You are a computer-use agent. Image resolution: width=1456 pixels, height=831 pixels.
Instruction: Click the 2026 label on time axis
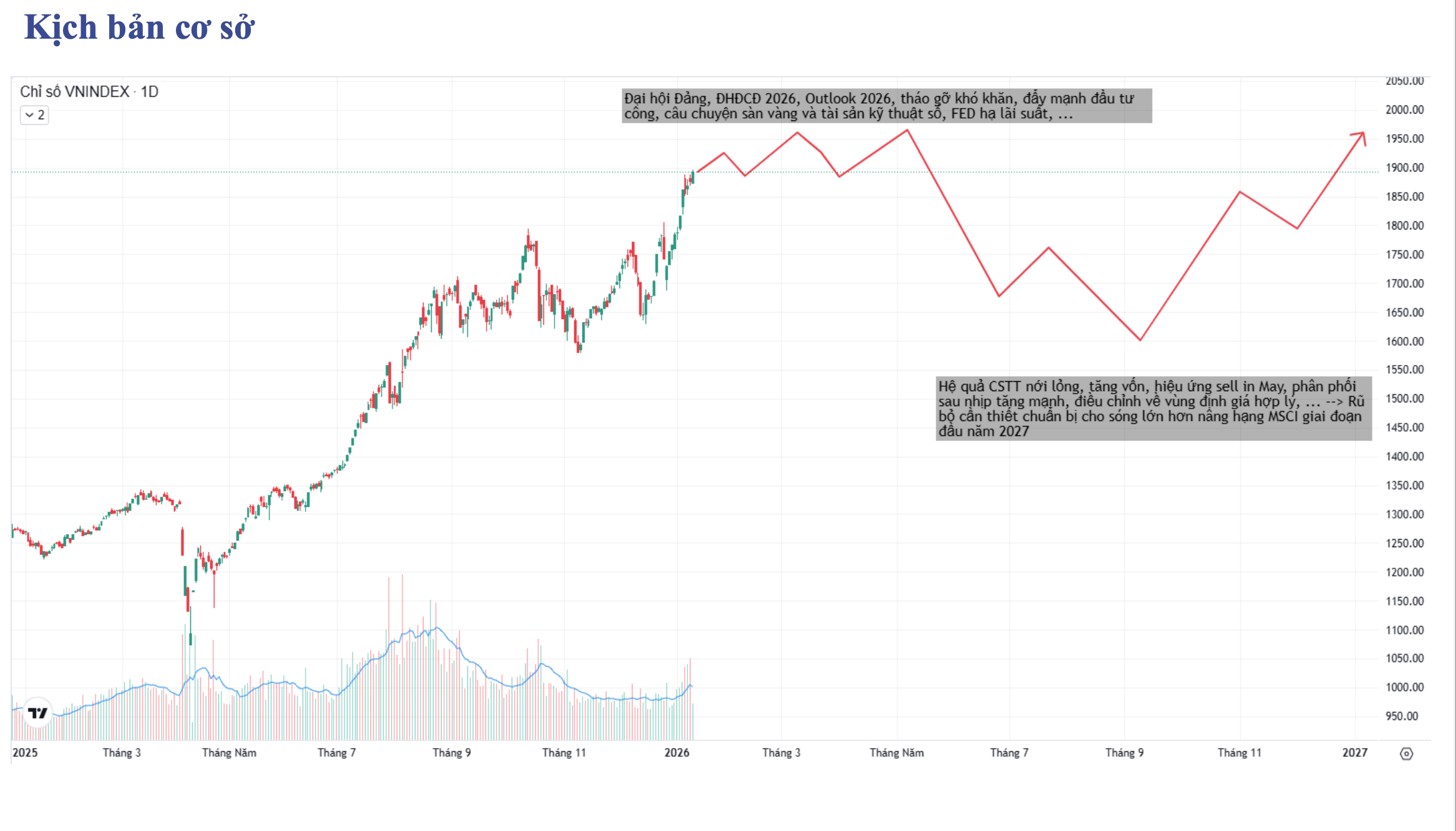click(677, 752)
